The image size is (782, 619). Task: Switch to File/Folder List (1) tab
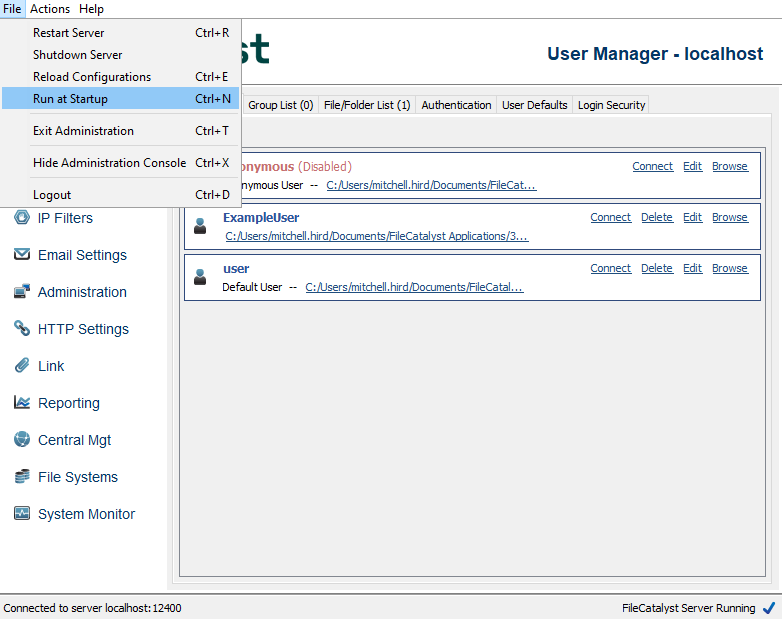point(367,105)
